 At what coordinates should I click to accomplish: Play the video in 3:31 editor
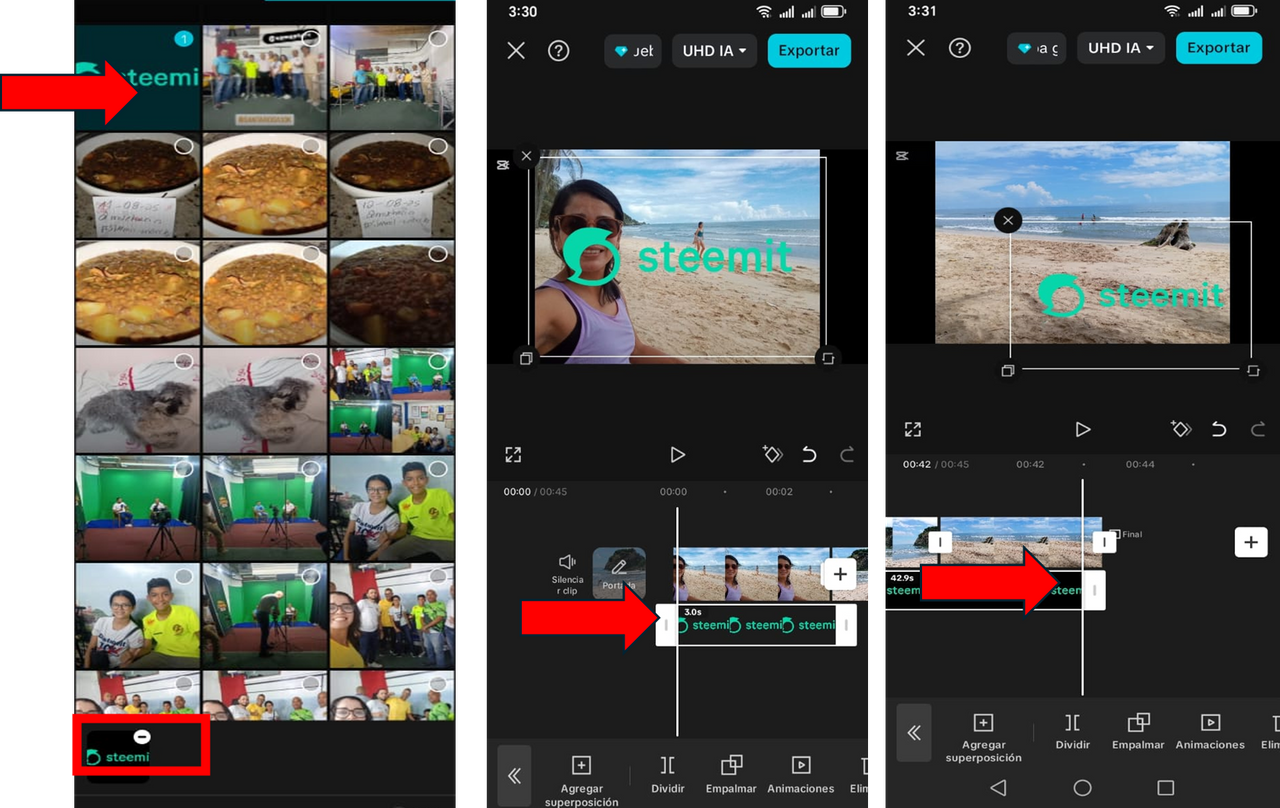(1082, 429)
